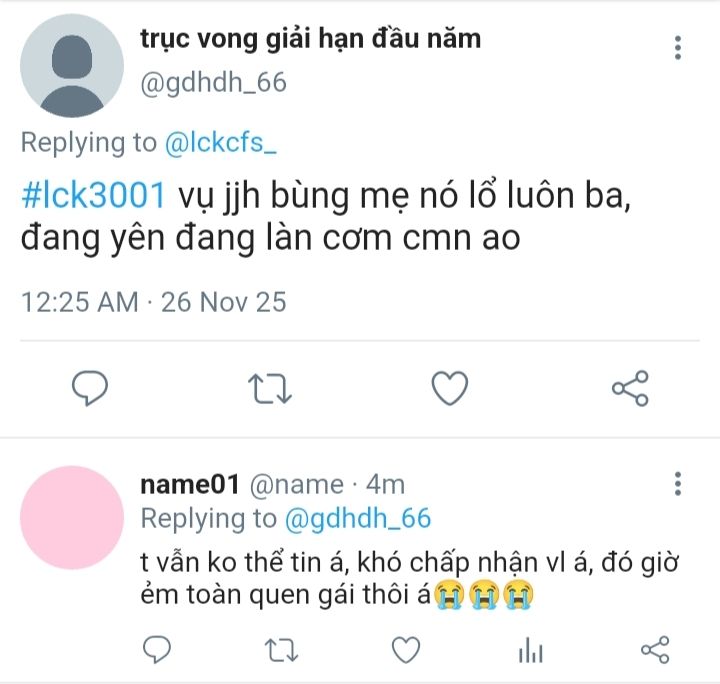
Task: View analytics for name01's reply
Action: click(529, 651)
